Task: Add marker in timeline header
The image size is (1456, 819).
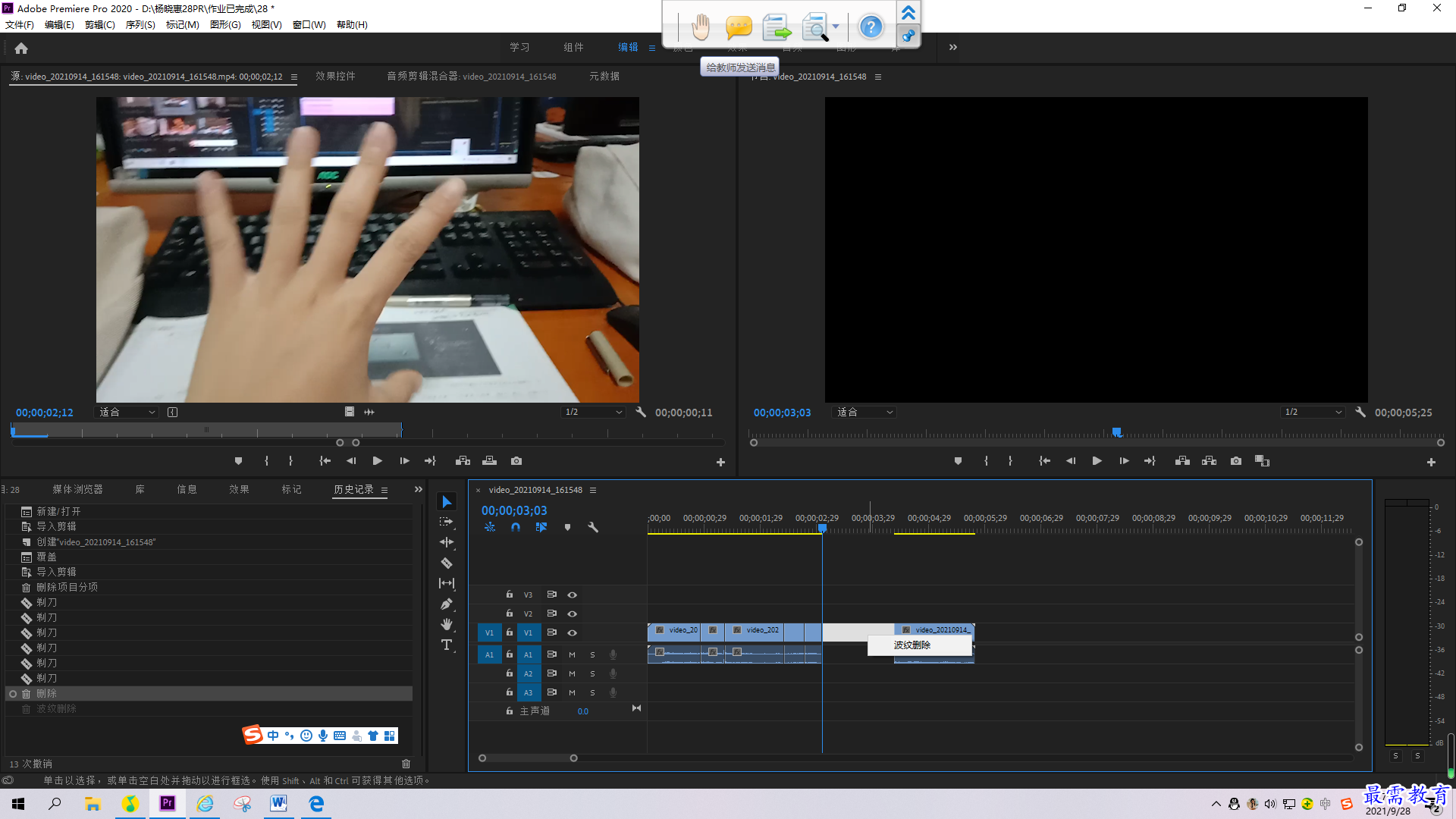Action: tap(567, 527)
